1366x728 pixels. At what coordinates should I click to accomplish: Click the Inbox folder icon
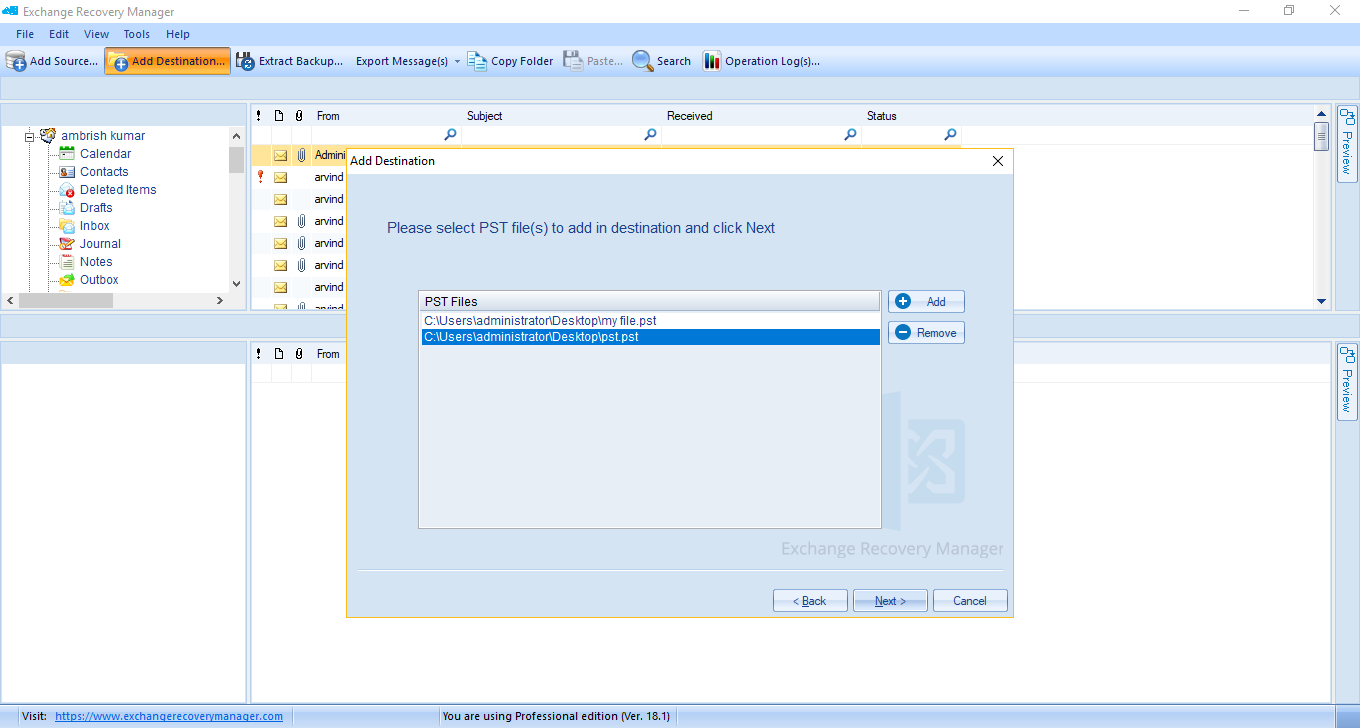click(x=67, y=226)
